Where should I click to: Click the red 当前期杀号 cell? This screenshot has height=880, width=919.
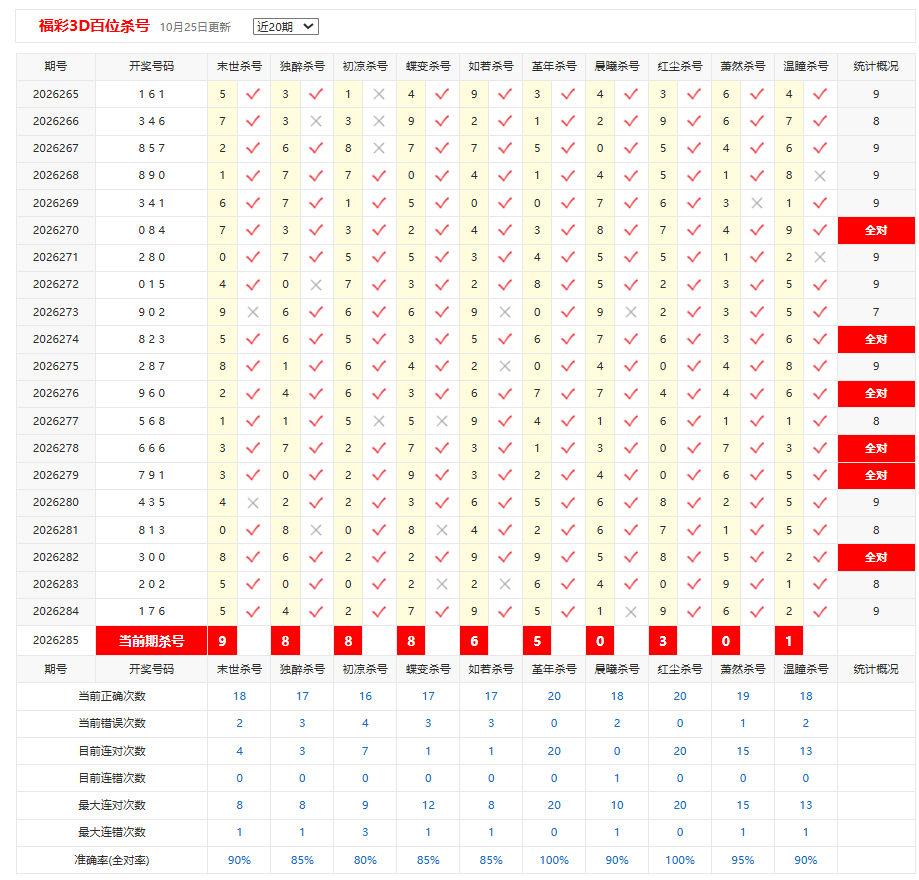click(151, 641)
